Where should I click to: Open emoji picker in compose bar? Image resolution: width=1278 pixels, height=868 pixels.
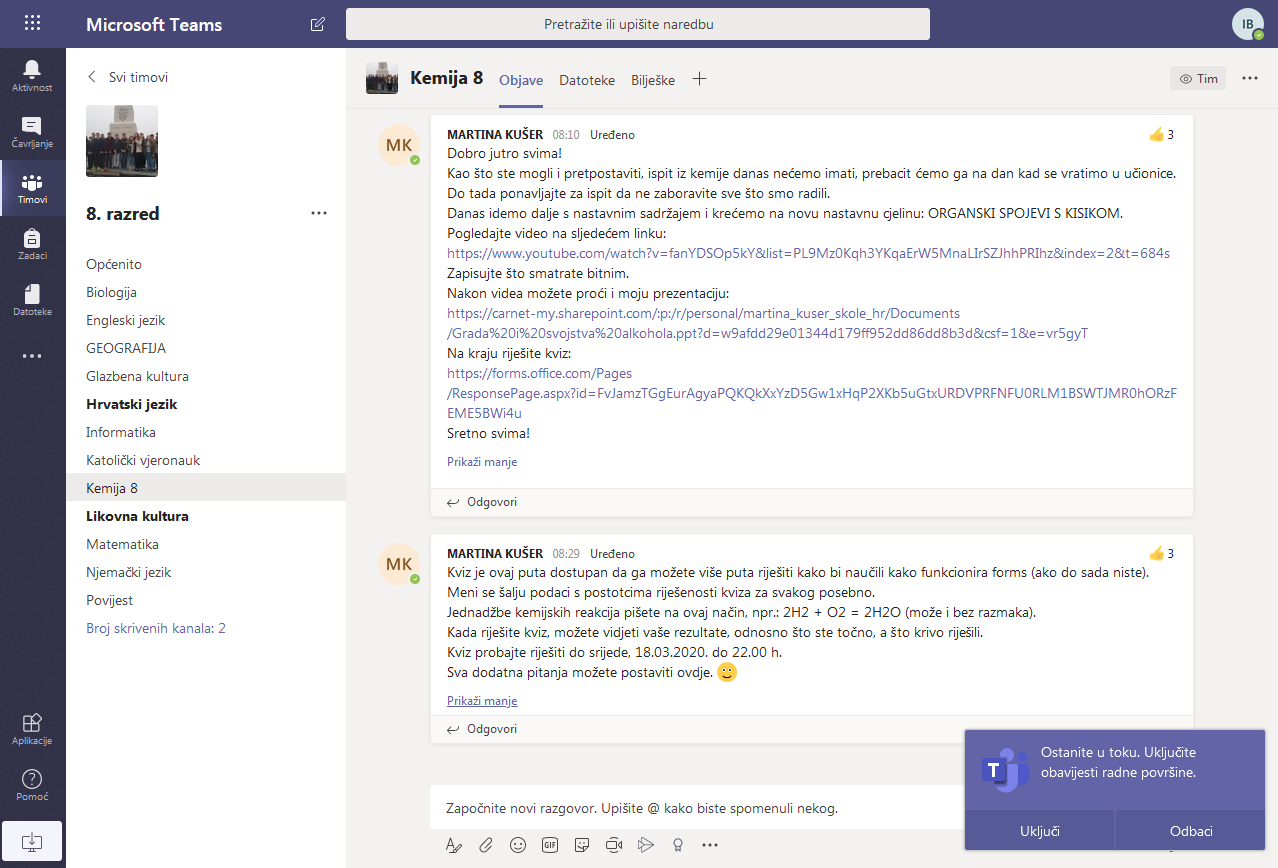tap(518, 845)
